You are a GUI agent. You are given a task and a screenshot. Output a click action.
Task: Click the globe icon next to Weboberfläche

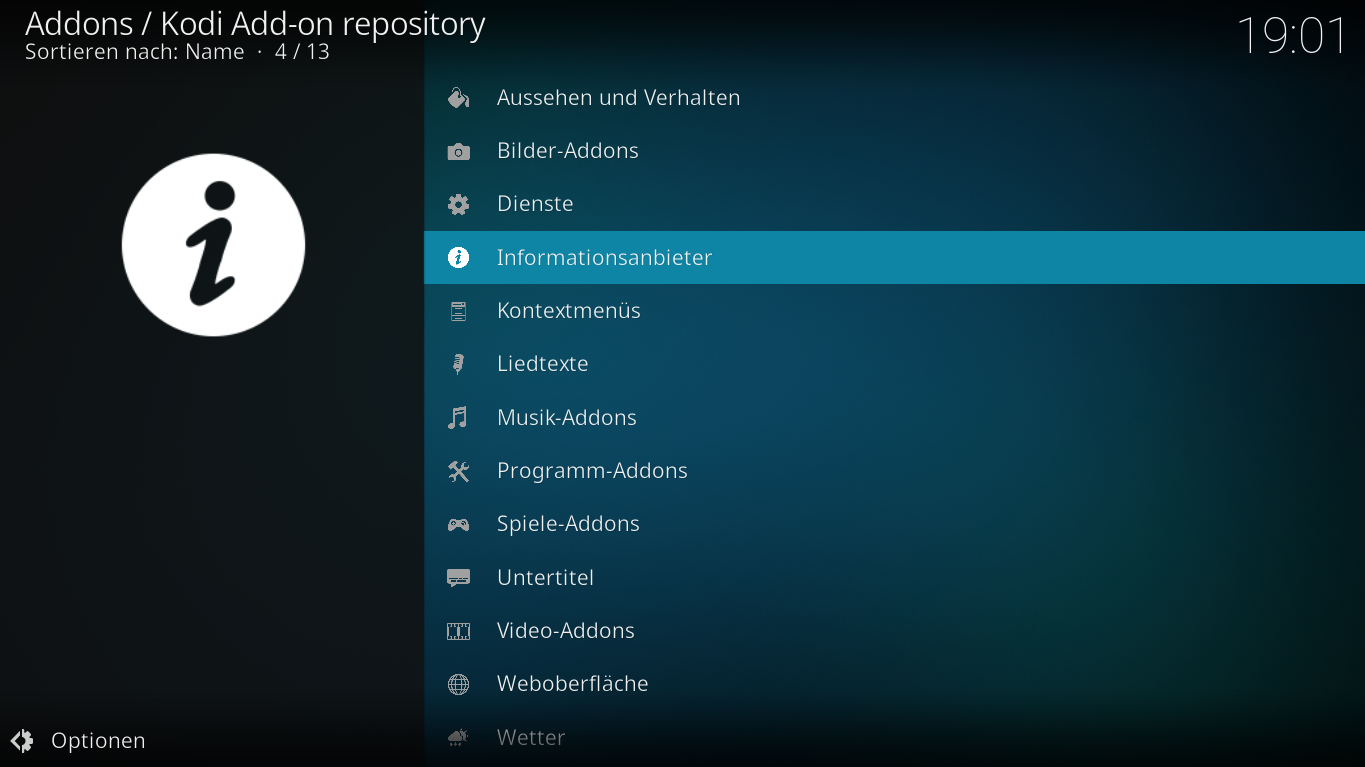458,684
